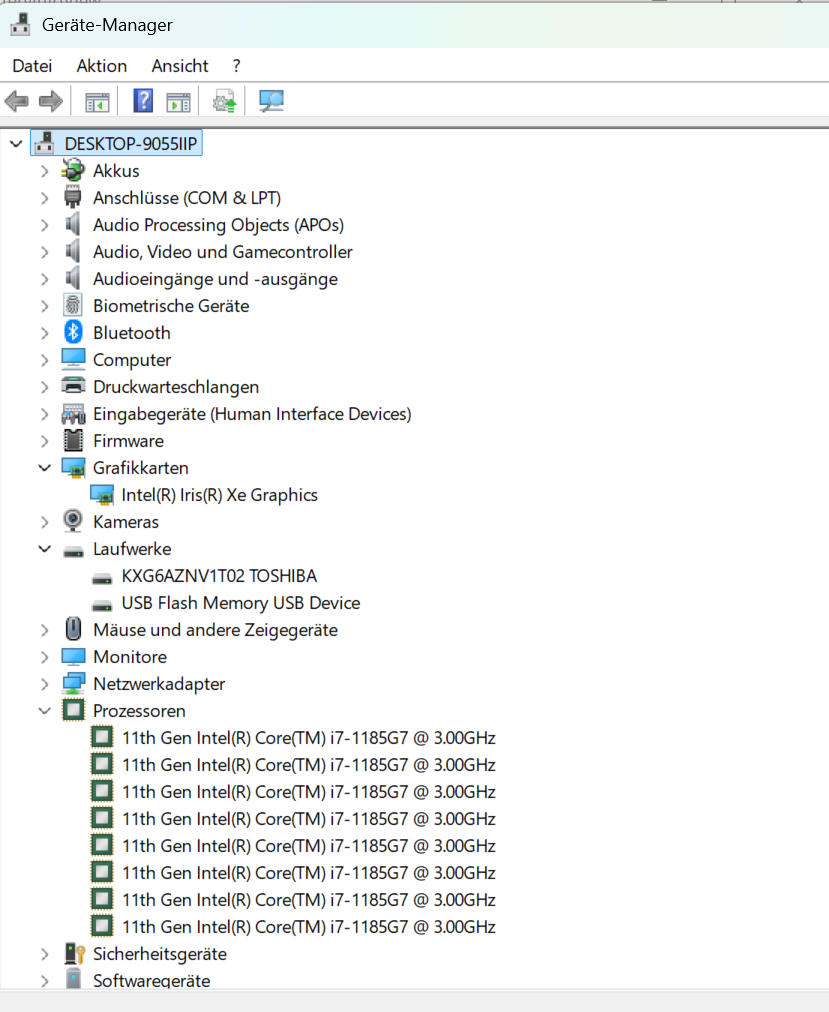829x1012 pixels.
Task: Select the Prozessoren label
Action: (139, 711)
